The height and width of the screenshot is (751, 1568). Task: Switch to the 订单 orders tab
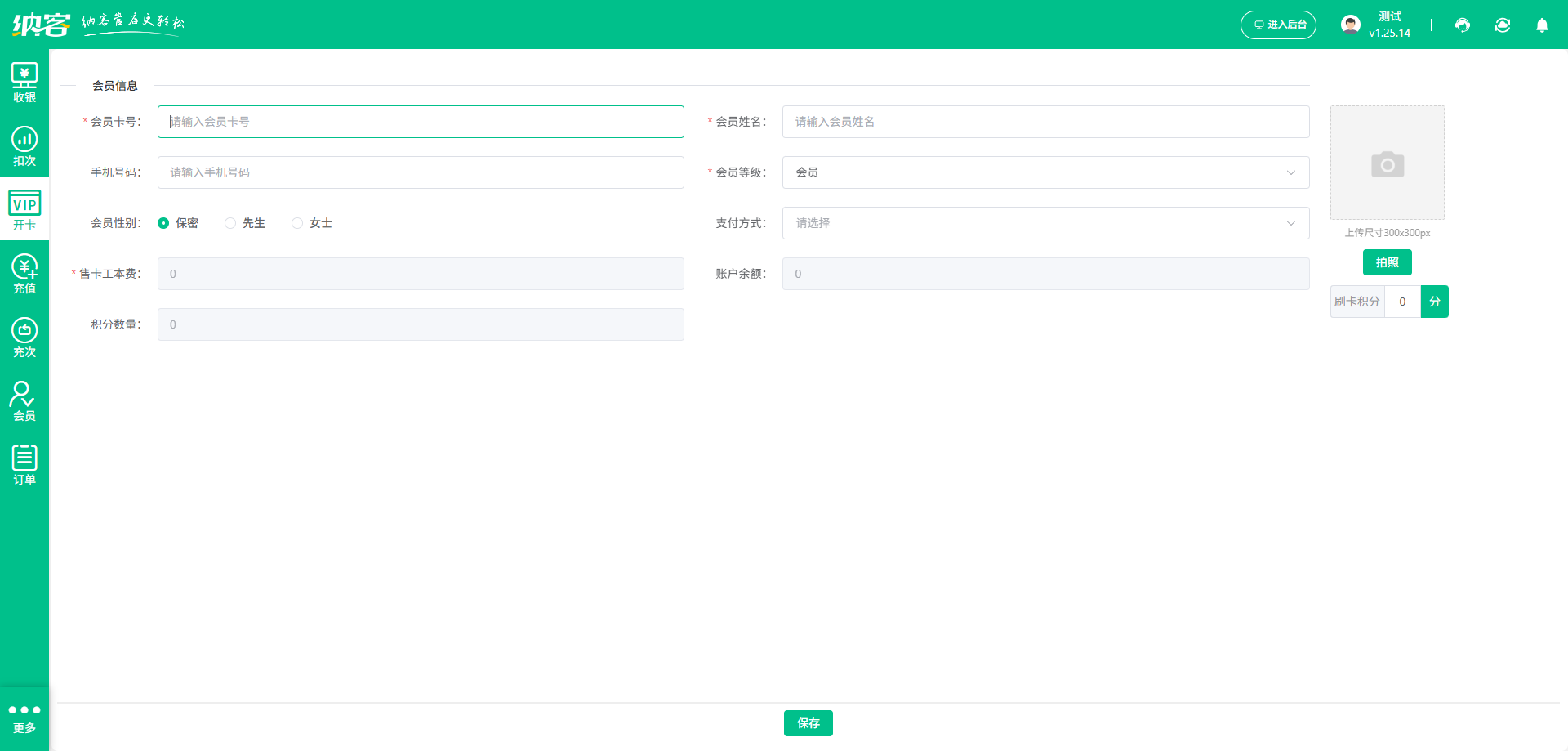click(x=24, y=465)
